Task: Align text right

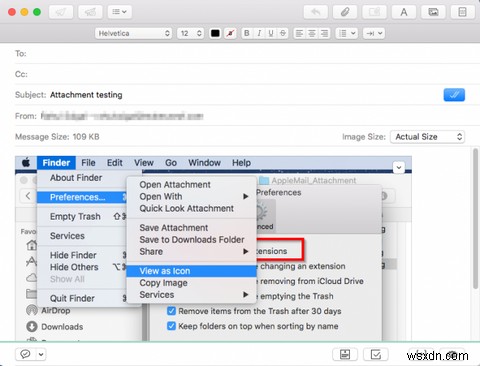Action: coord(324,33)
